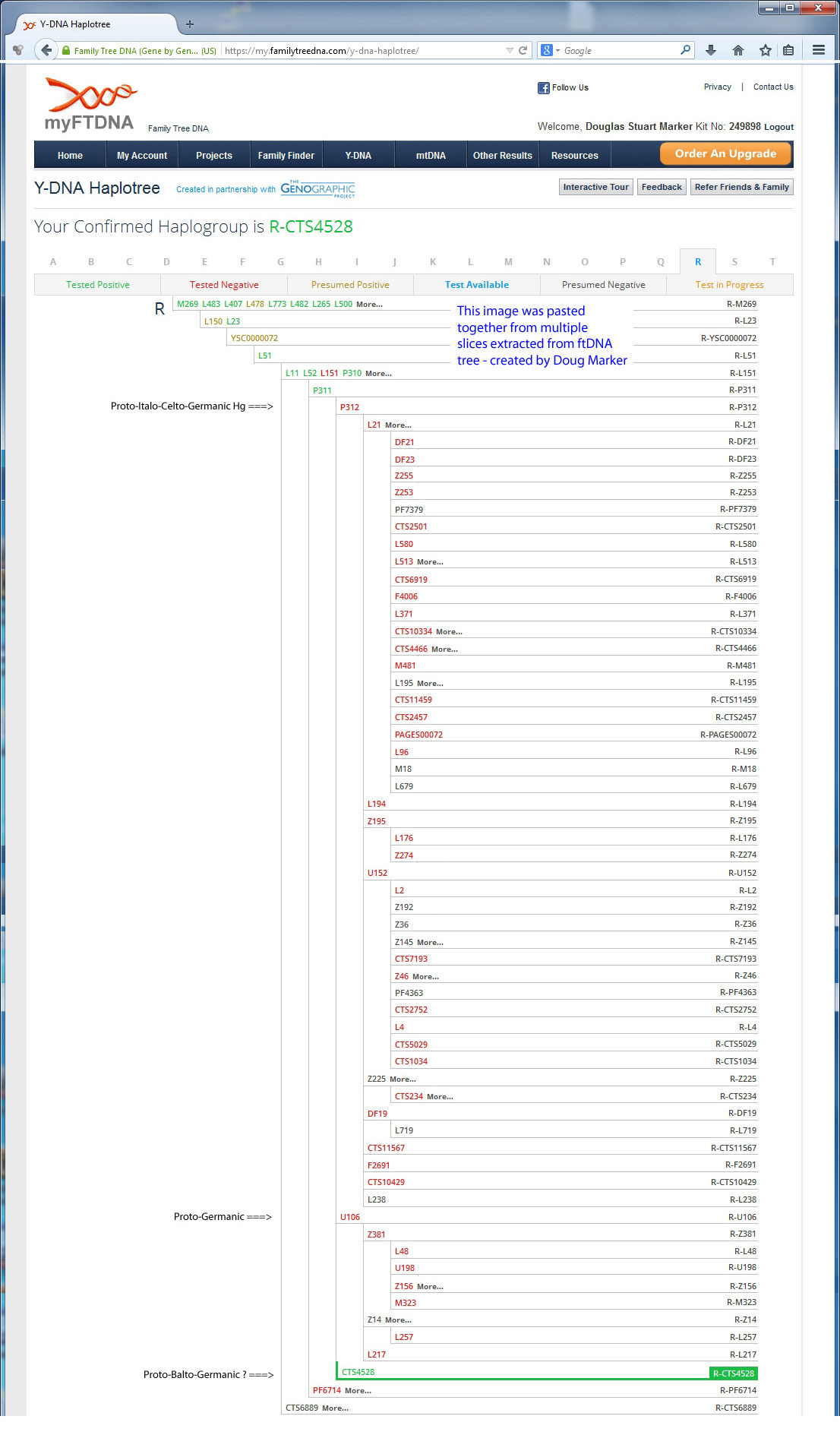Click the Facebook Follow Us icon

pyautogui.click(x=543, y=87)
